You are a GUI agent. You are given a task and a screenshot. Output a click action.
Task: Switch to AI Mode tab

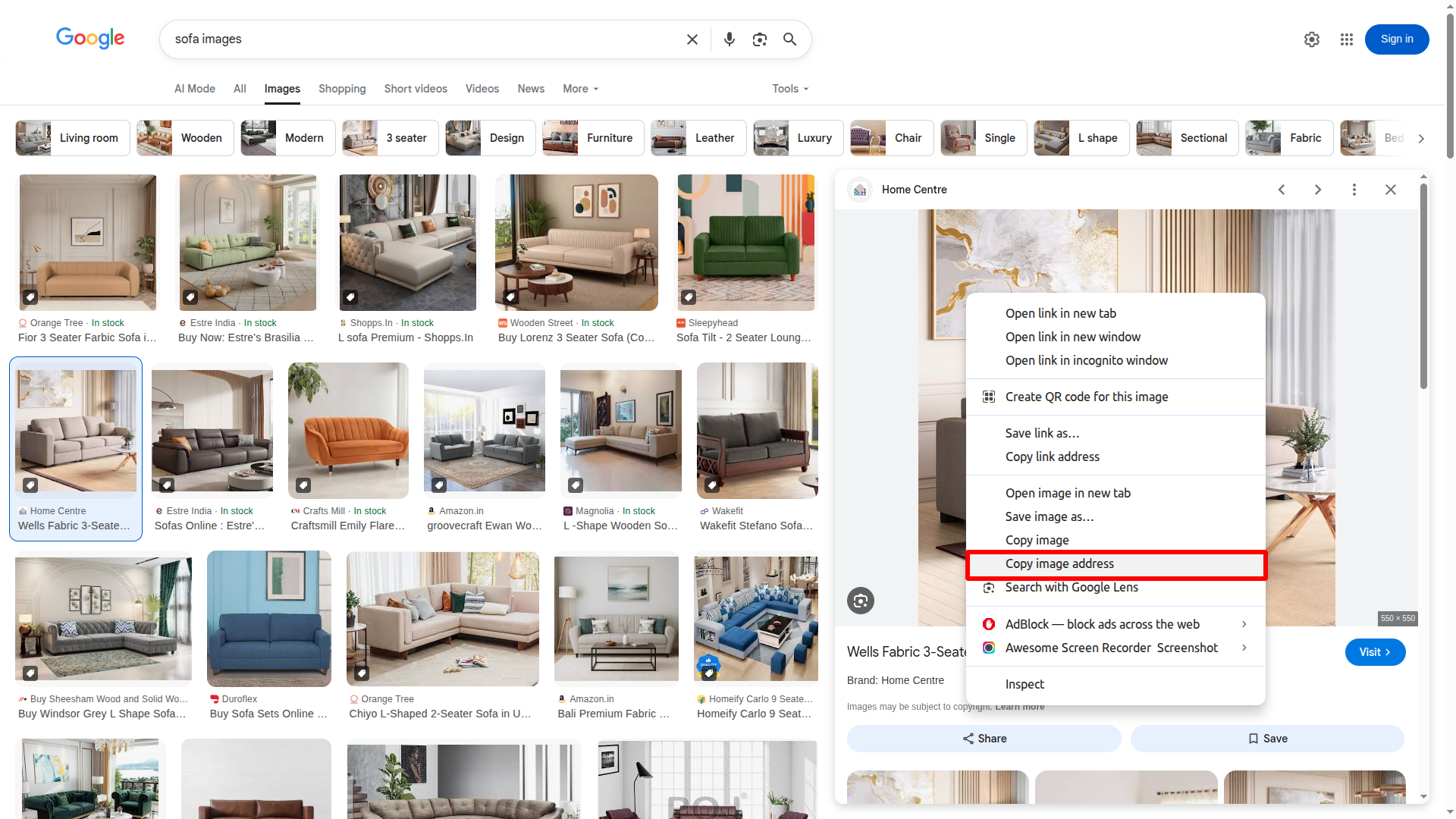(x=195, y=89)
